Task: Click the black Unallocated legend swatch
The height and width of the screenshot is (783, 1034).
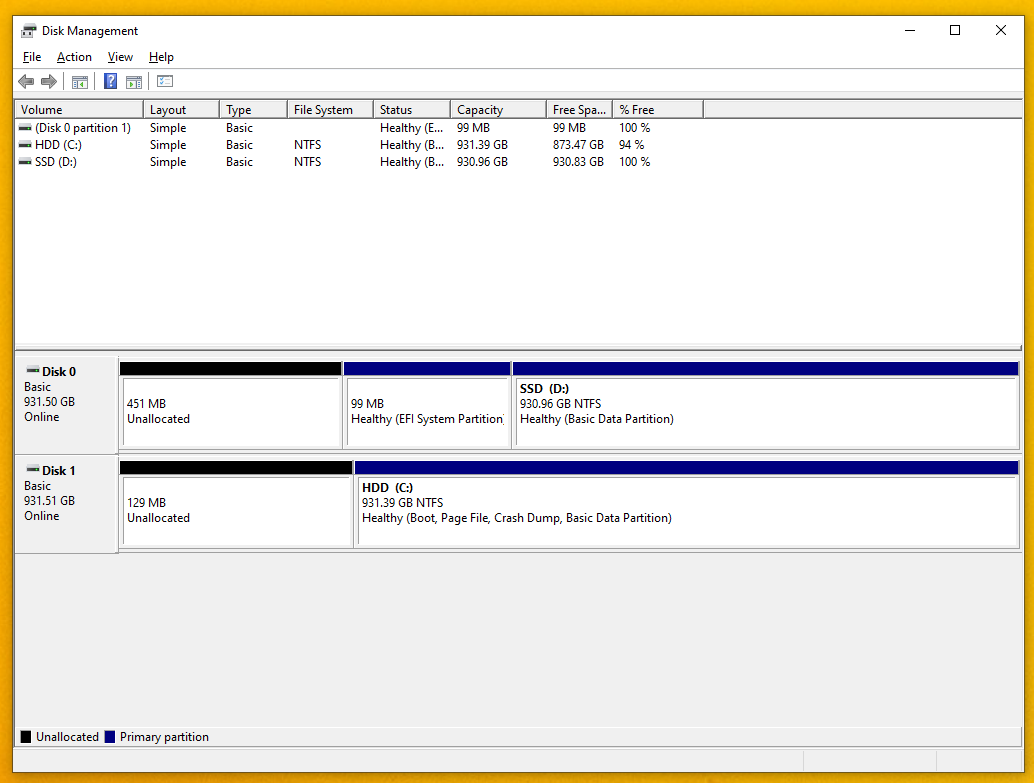Action: [26, 737]
